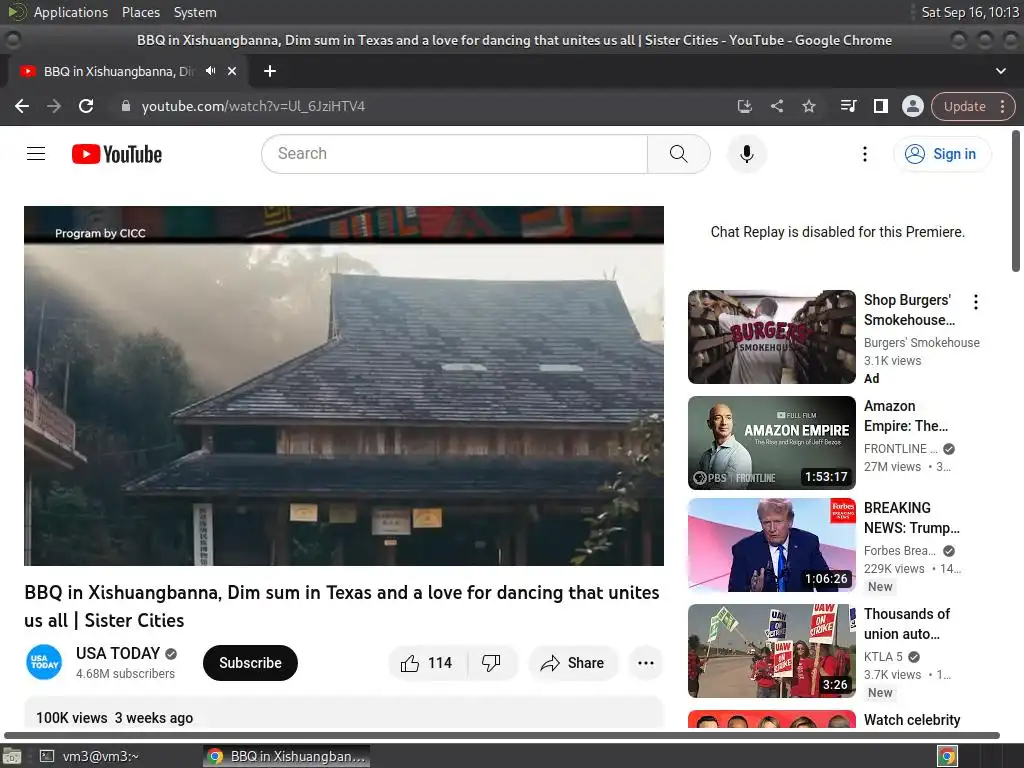This screenshot has width=1024, height=768.
Task: Like the video with thumbs up
Action: pyautogui.click(x=428, y=663)
